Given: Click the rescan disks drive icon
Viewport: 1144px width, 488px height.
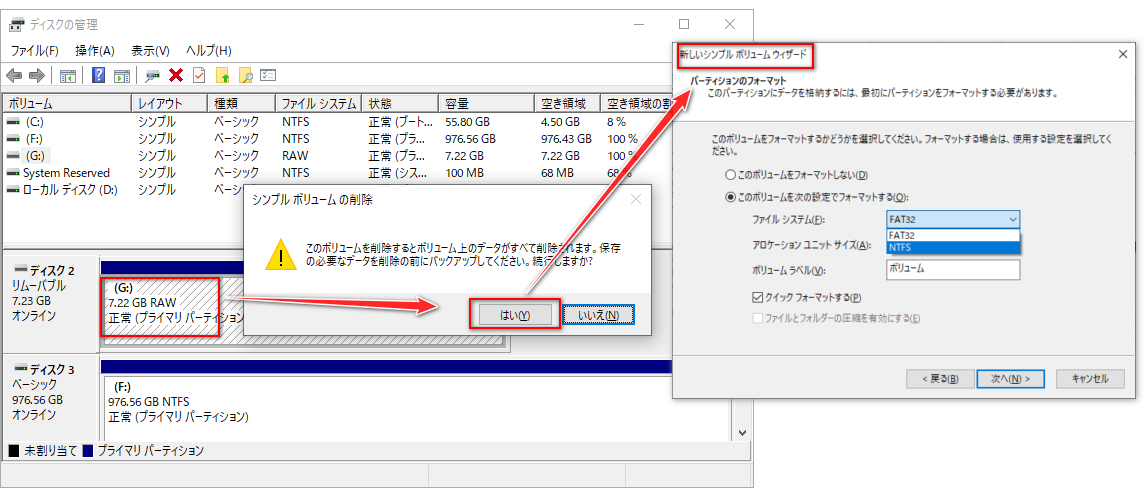Looking at the screenshot, I should click(153, 75).
